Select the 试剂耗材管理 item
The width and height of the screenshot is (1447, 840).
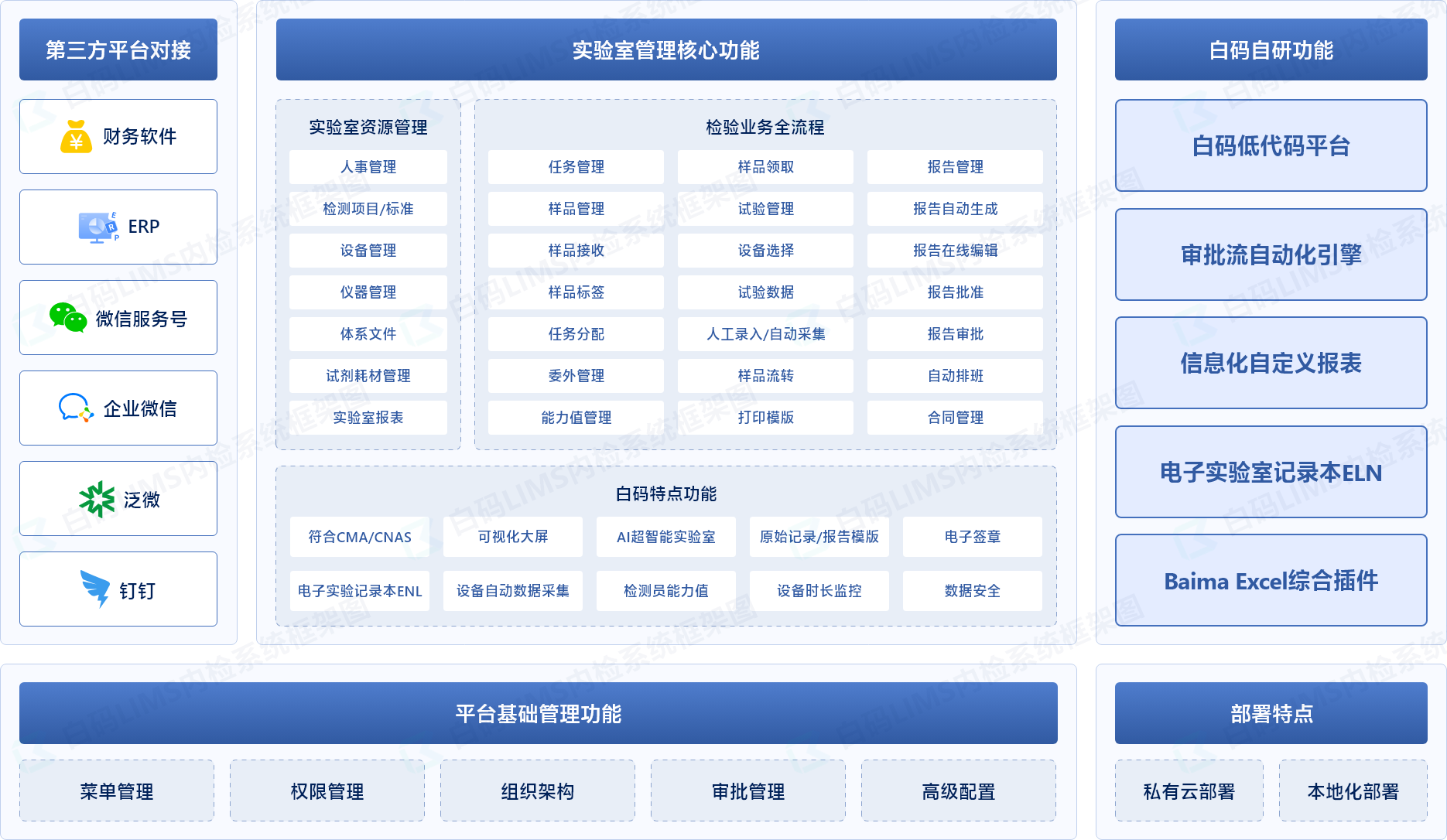pos(368,376)
